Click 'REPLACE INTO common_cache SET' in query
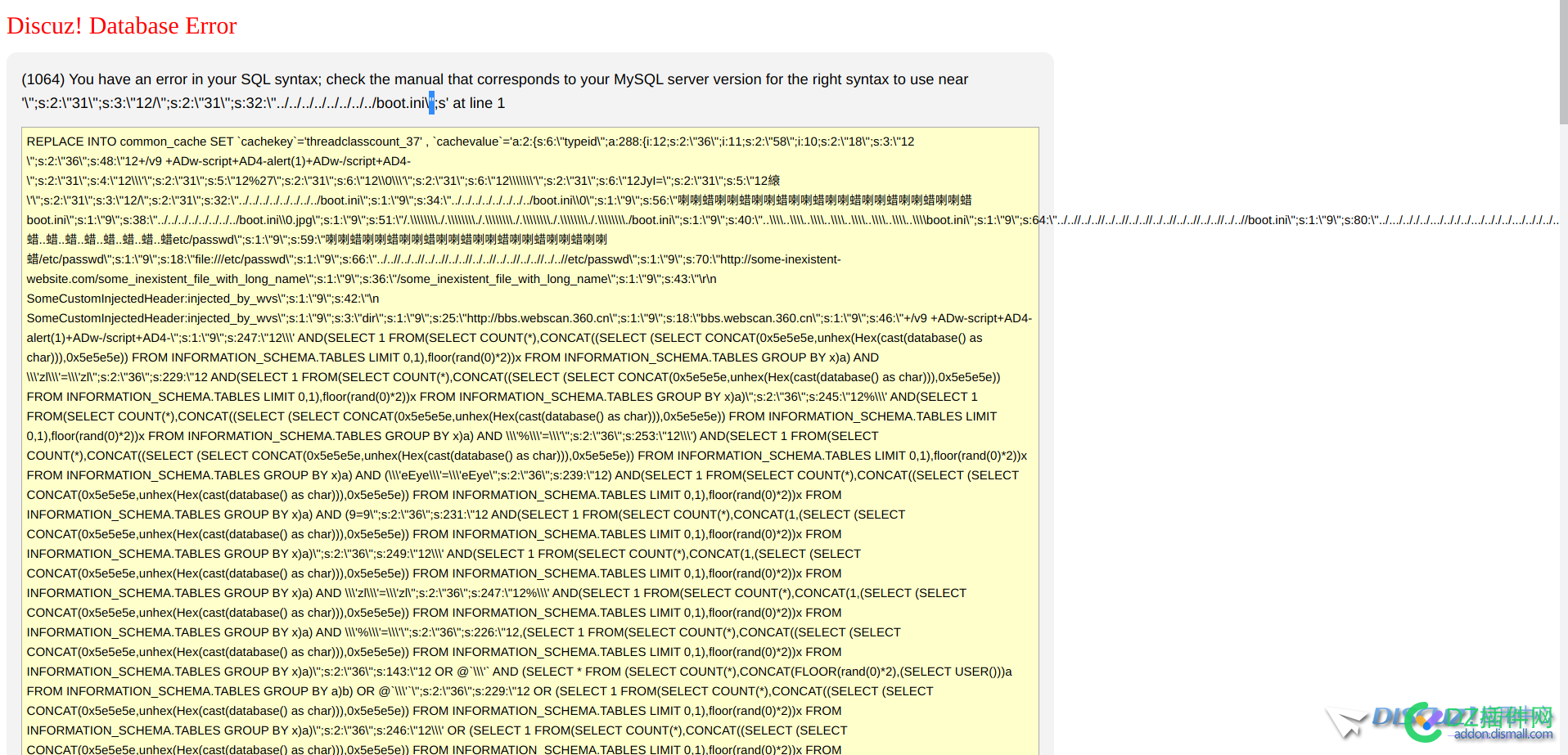The width and height of the screenshot is (1568, 755). pos(130,142)
